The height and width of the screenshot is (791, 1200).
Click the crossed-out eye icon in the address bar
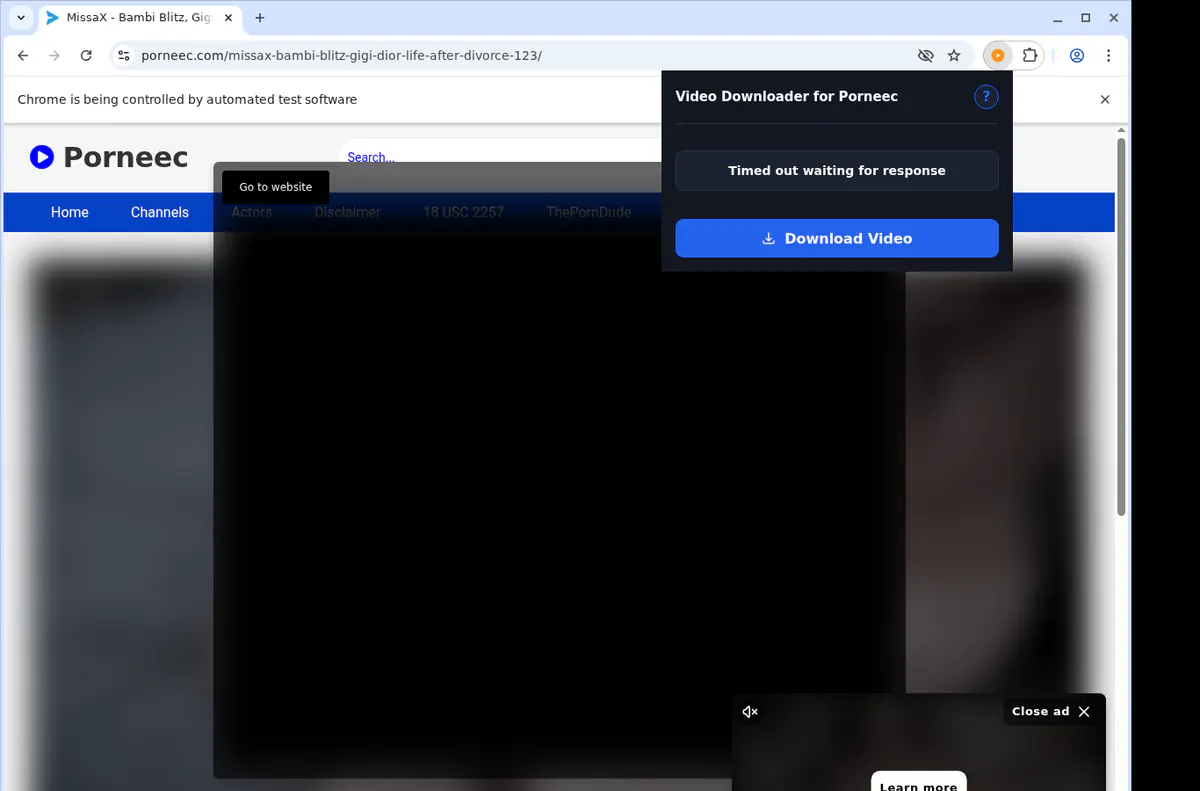925,56
